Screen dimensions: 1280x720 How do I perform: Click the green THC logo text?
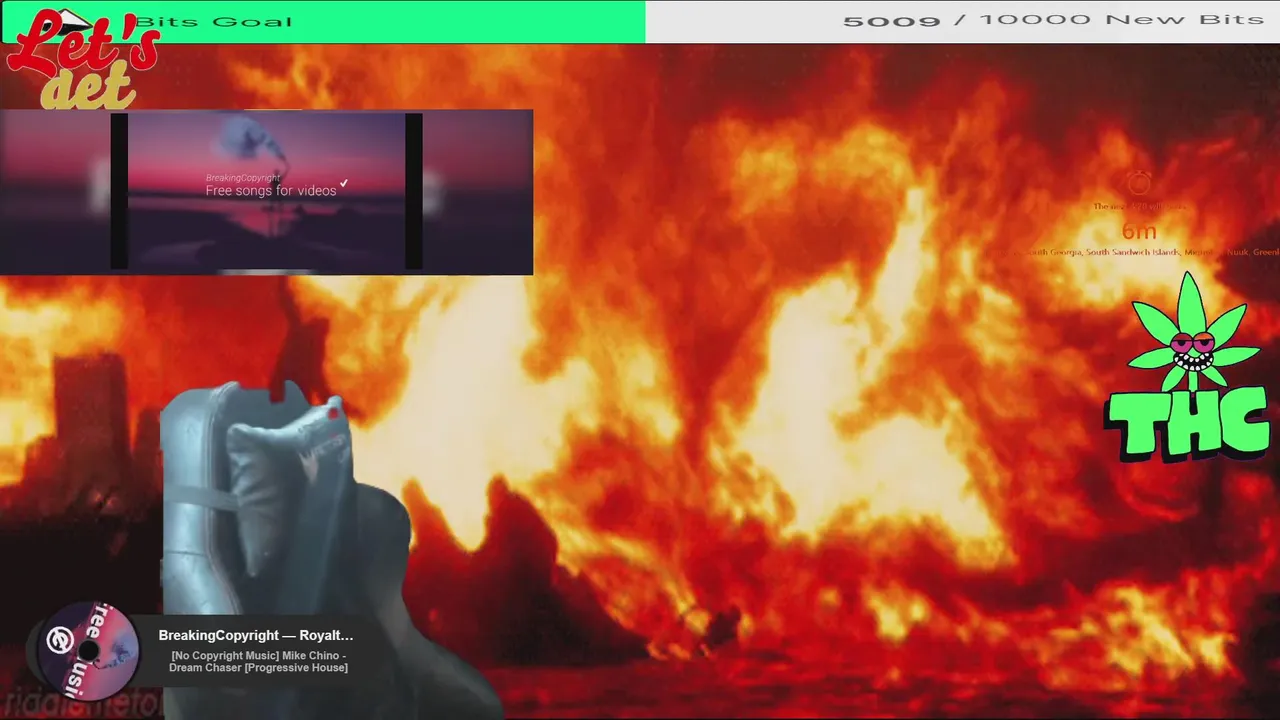[1186, 424]
